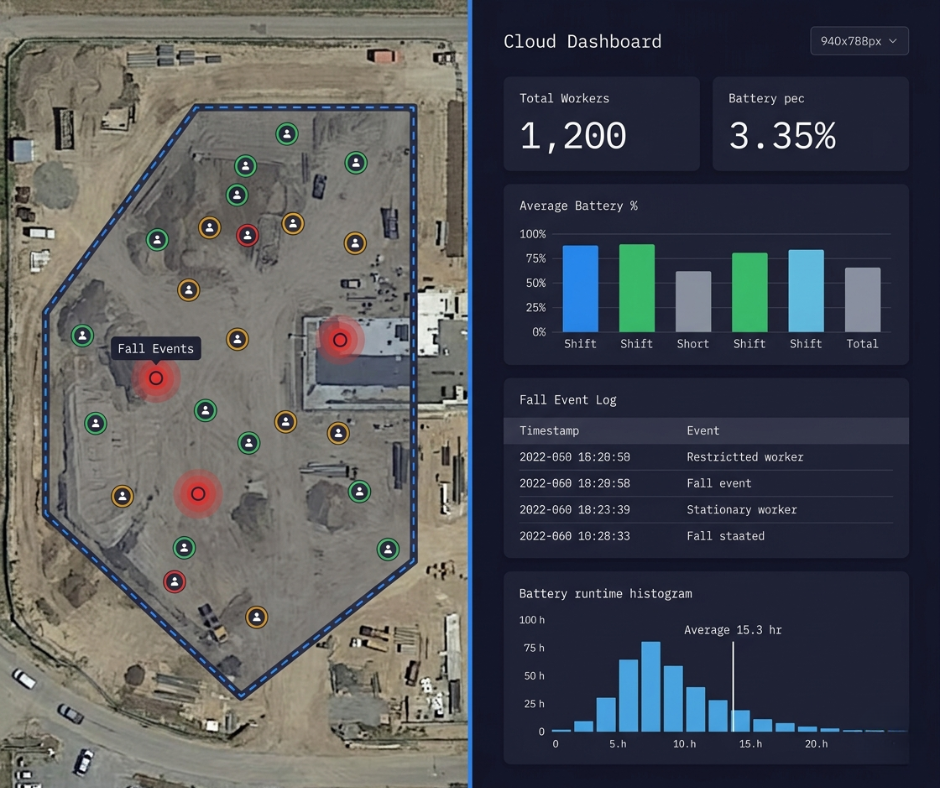Select the yellow worker marker near the bottom boundary

pos(257,618)
